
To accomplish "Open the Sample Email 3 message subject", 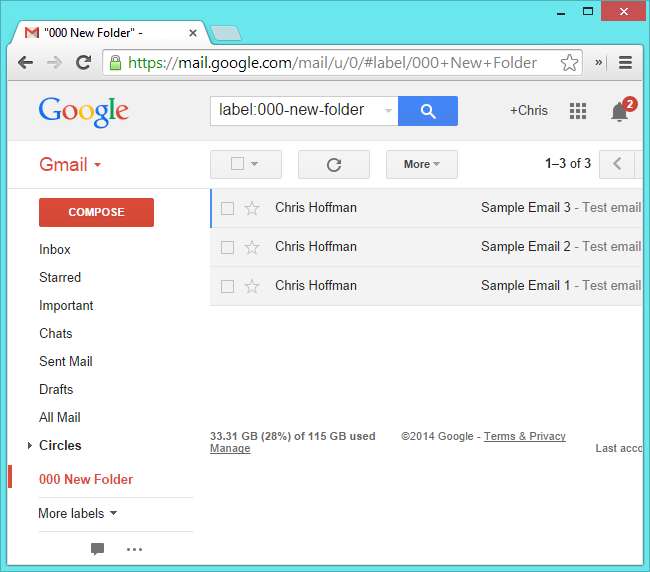I will click(526, 208).
